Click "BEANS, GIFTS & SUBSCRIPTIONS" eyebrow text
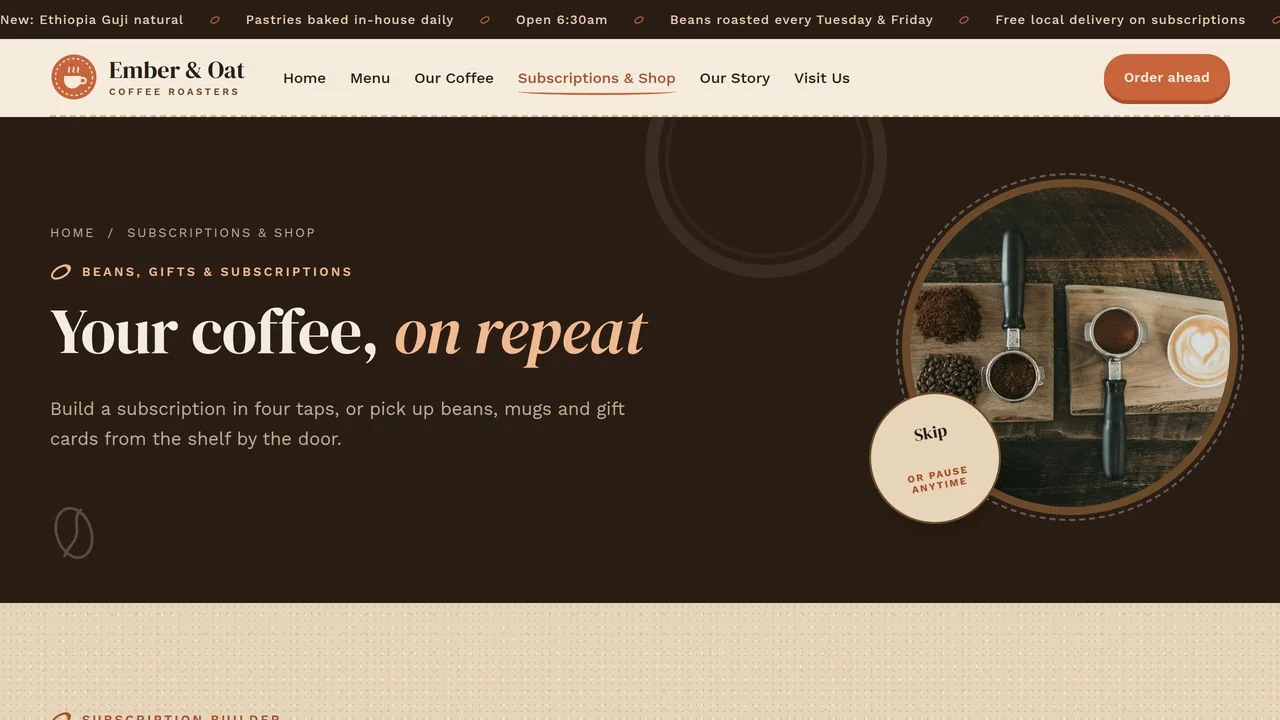 pyautogui.click(x=217, y=272)
